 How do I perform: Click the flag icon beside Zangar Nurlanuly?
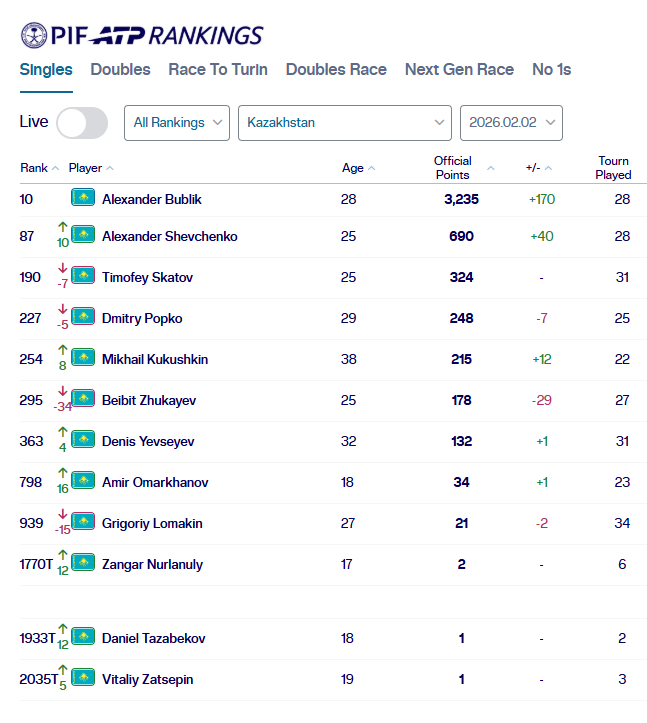coord(83,563)
